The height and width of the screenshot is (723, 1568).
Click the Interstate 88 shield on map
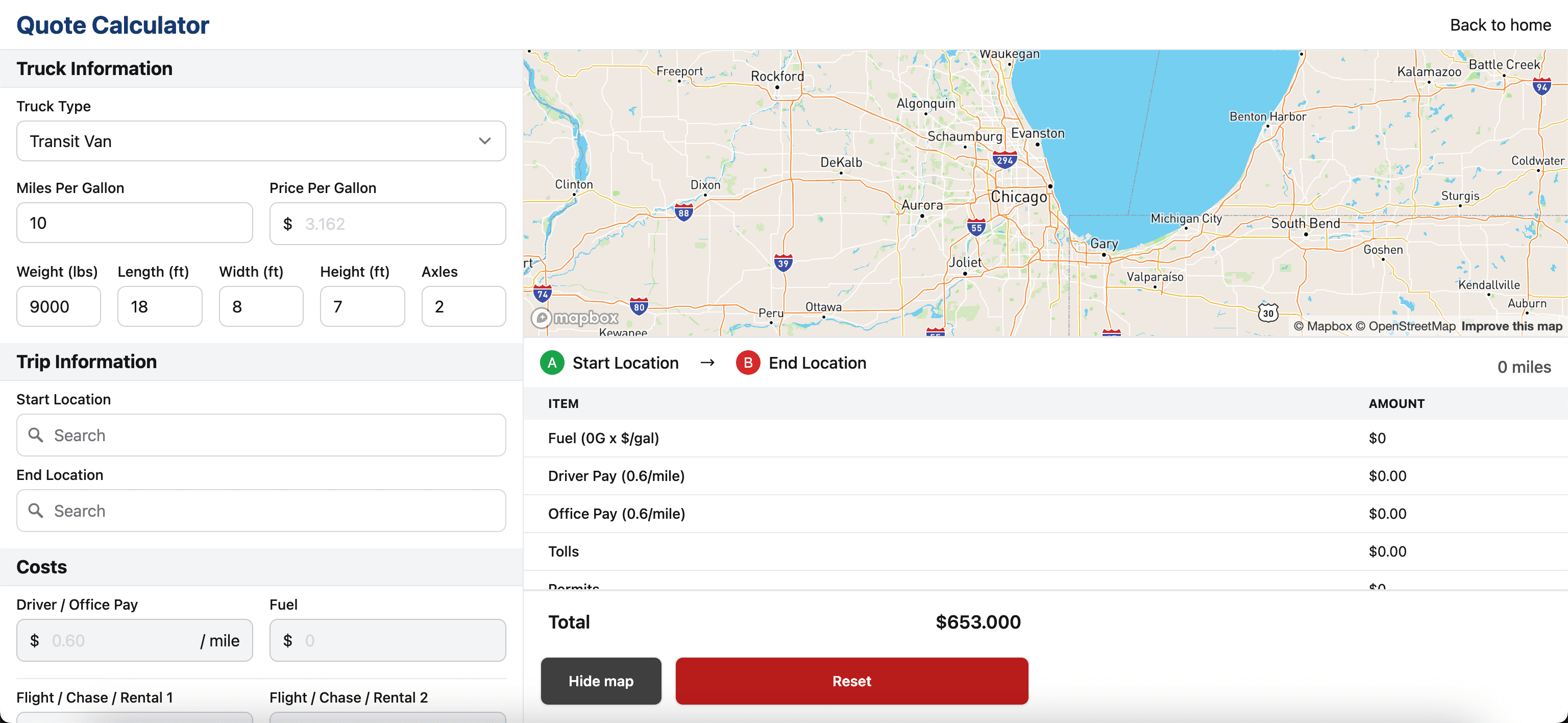pyautogui.click(x=683, y=213)
